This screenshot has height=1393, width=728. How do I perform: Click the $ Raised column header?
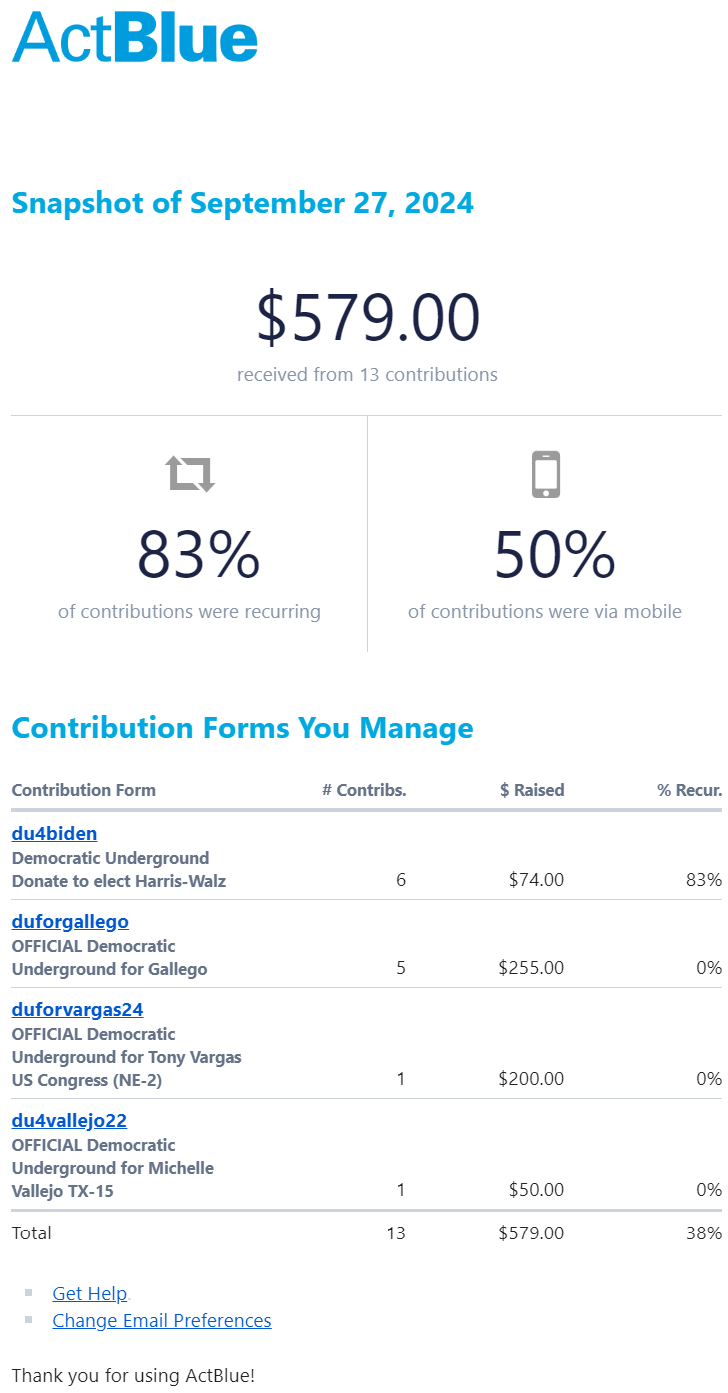(532, 790)
